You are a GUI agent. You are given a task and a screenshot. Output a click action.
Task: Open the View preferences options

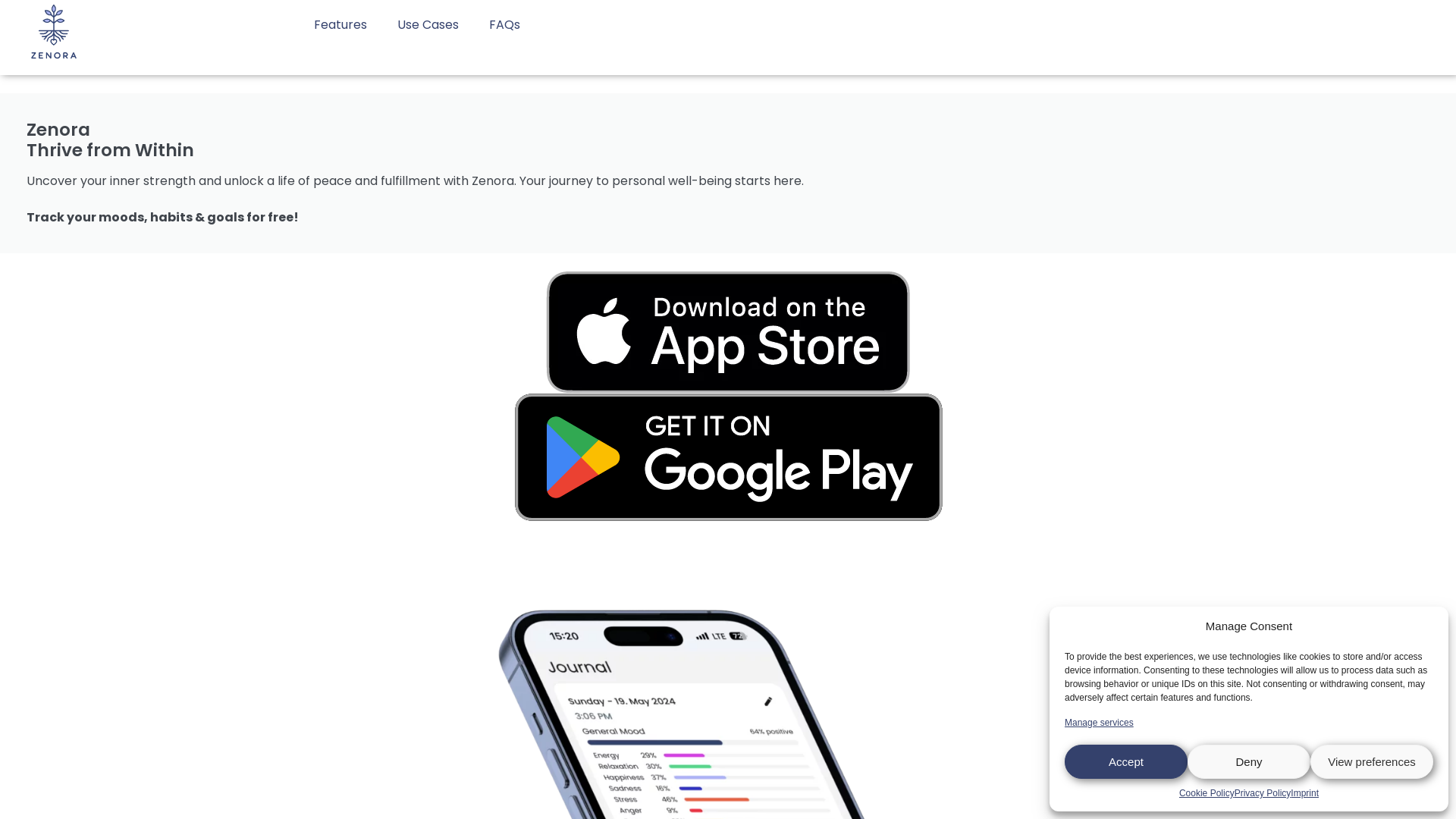coord(1371,761)
